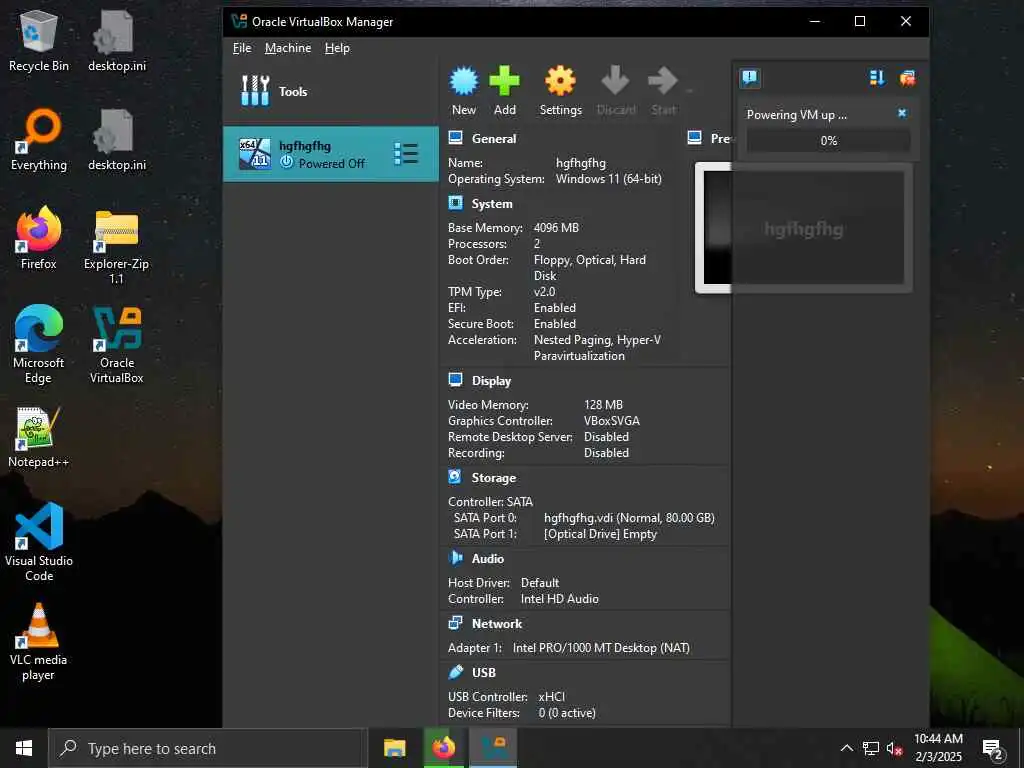Open the Microsoft Edge desktop shortcut

39,344
